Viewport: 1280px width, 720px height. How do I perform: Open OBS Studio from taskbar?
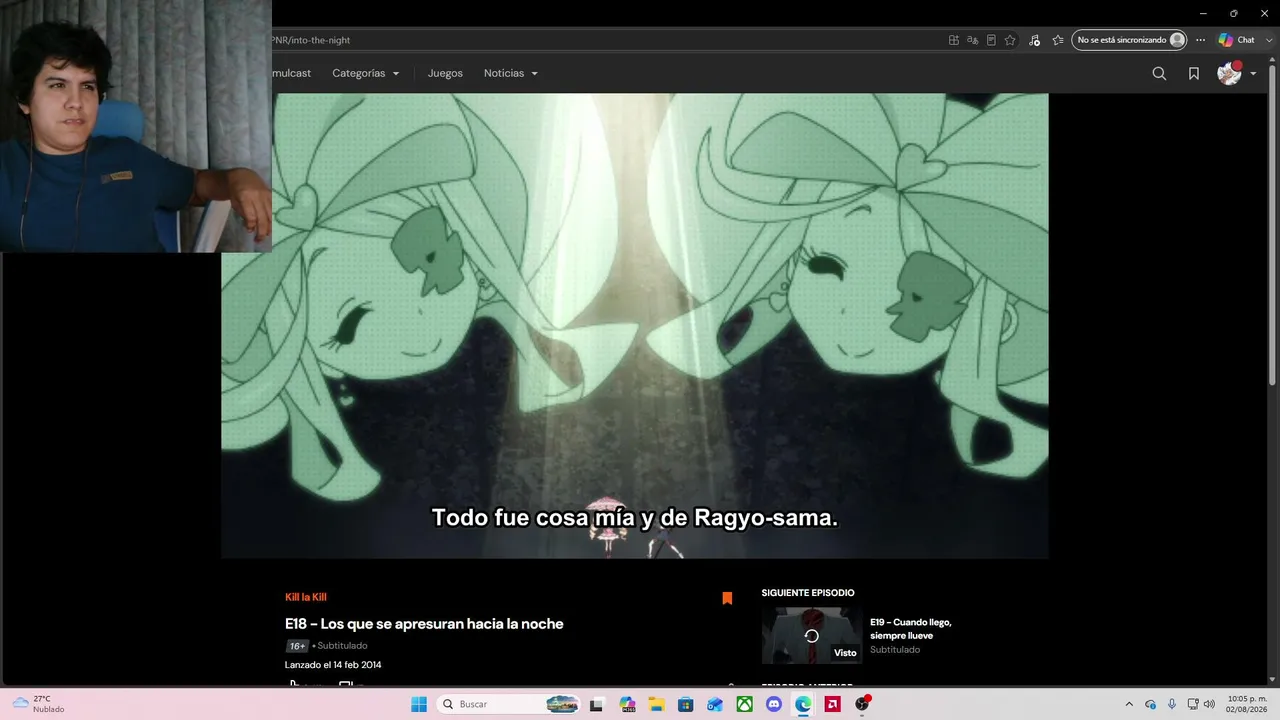pos(862,704)
